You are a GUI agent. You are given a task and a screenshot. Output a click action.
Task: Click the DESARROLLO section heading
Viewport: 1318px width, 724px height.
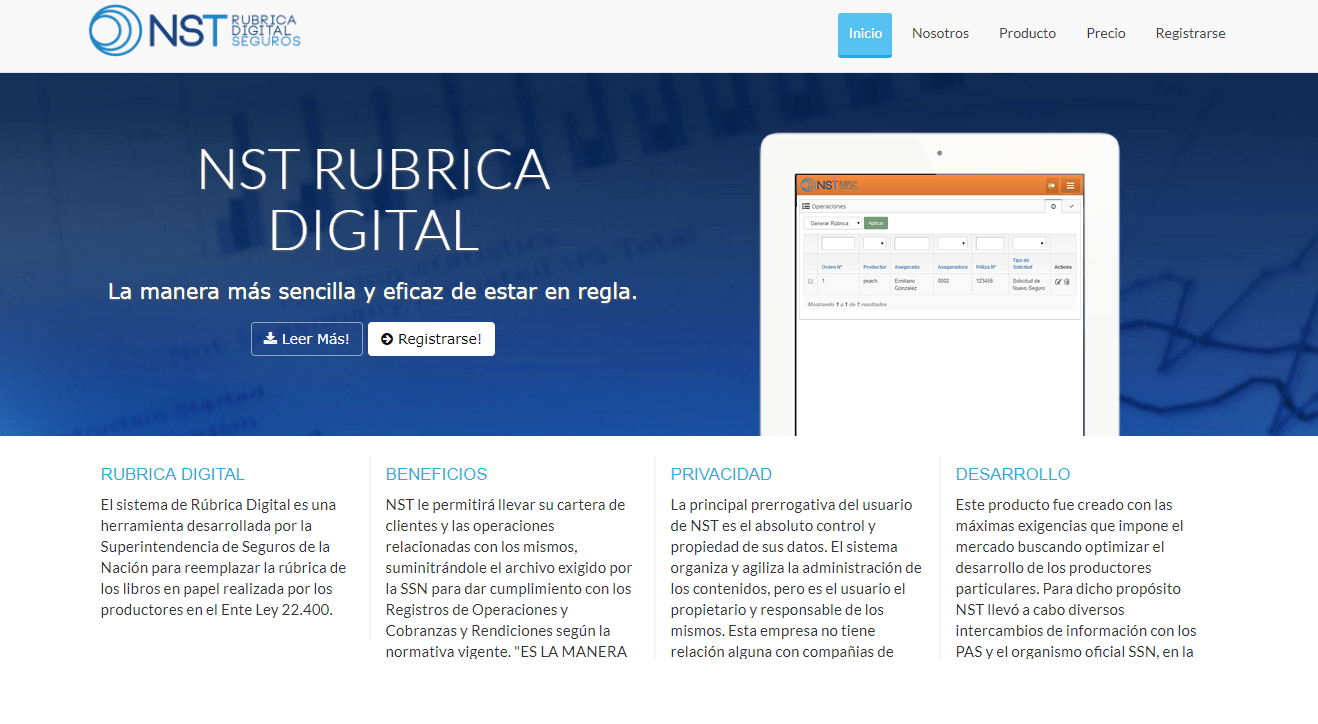[1013, 474]
